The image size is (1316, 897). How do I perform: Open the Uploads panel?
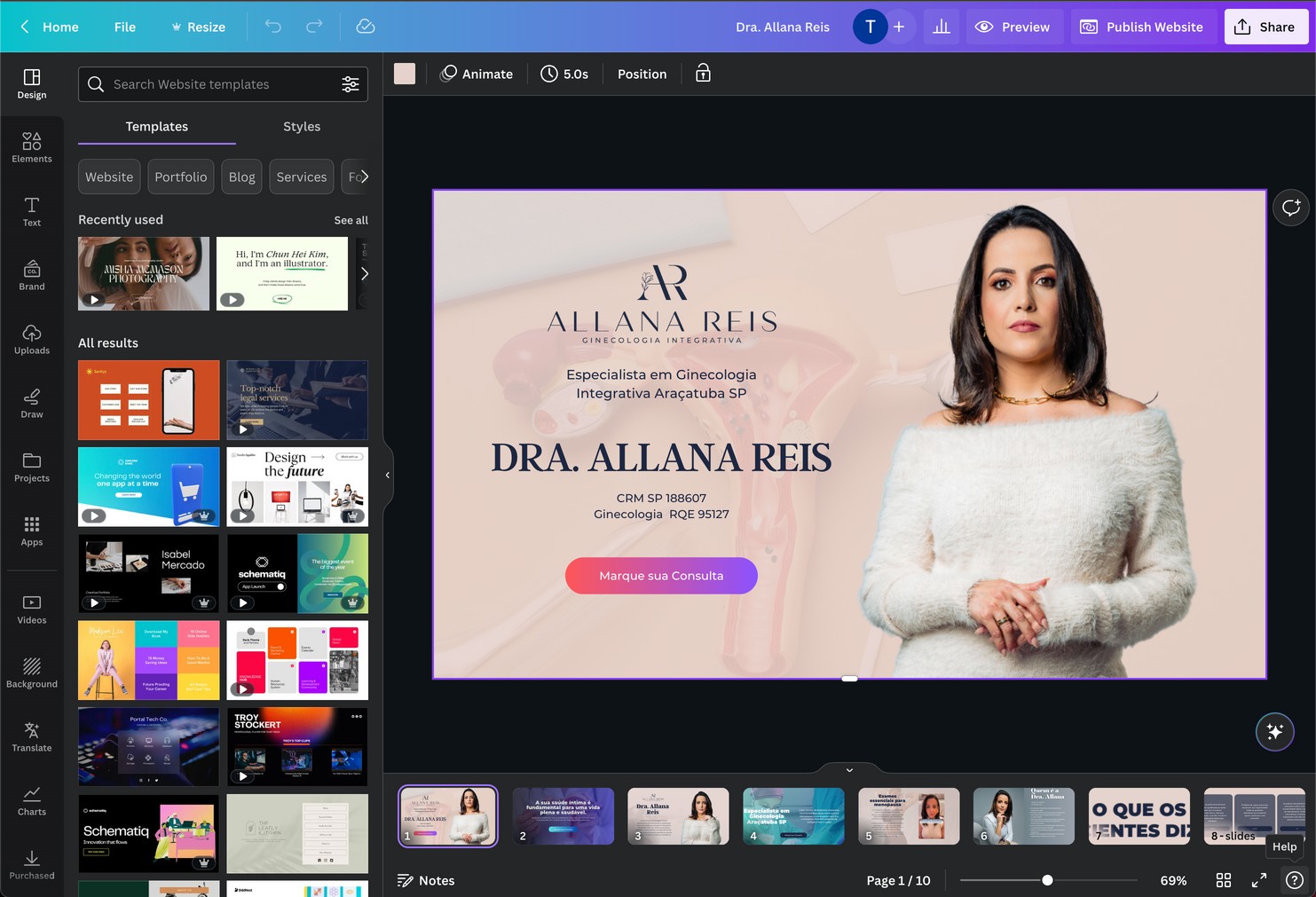coord(32,338)
